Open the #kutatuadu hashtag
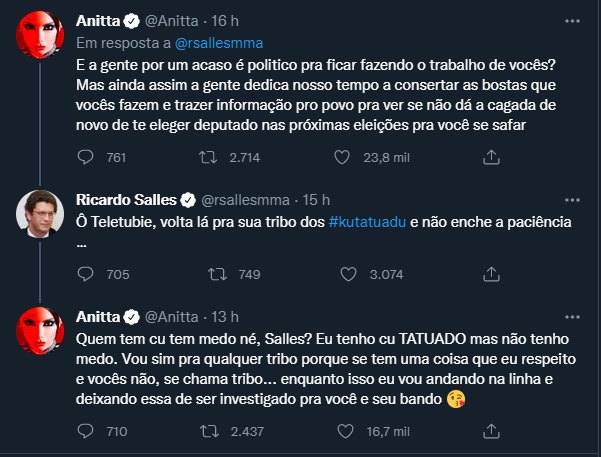 (x=366, y=219)
